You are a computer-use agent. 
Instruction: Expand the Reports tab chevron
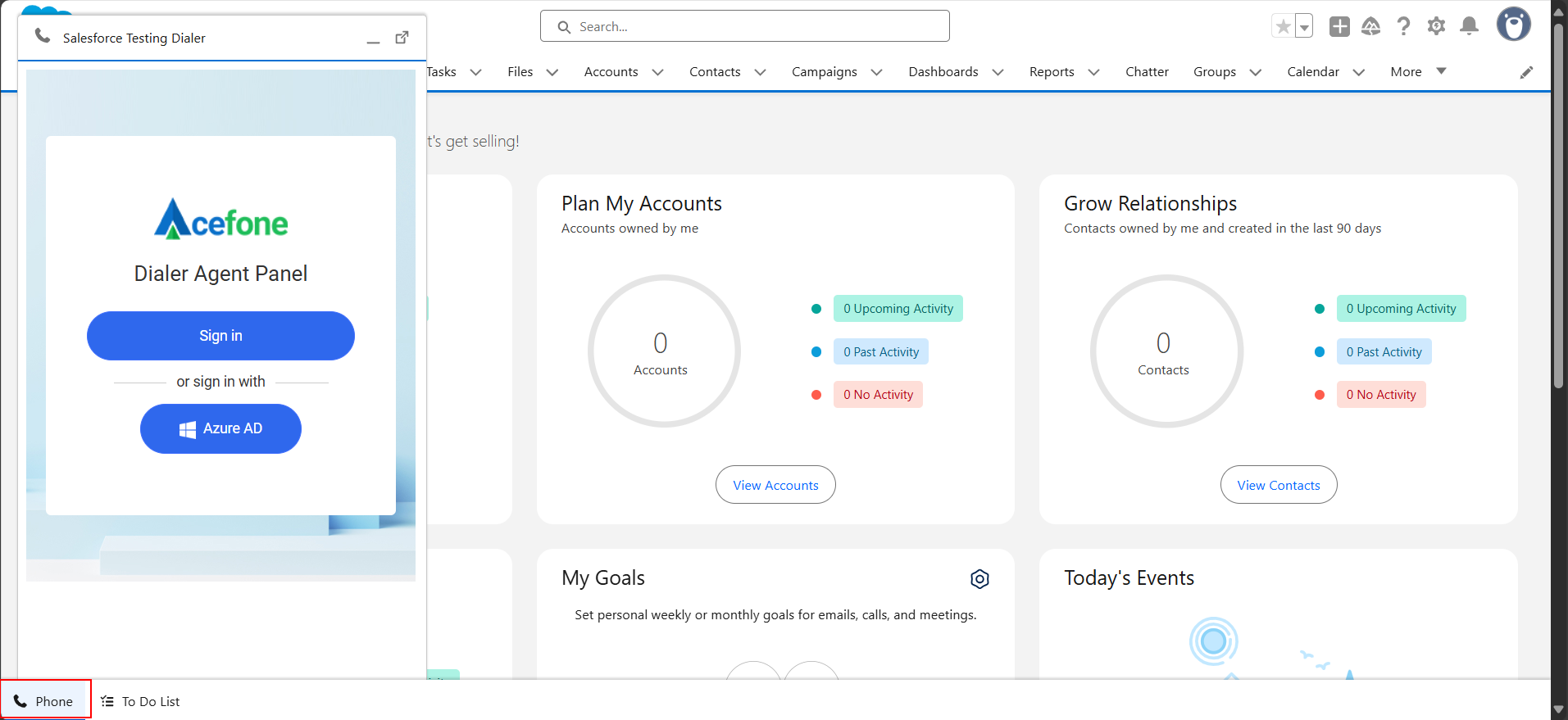click(1093, 72)
